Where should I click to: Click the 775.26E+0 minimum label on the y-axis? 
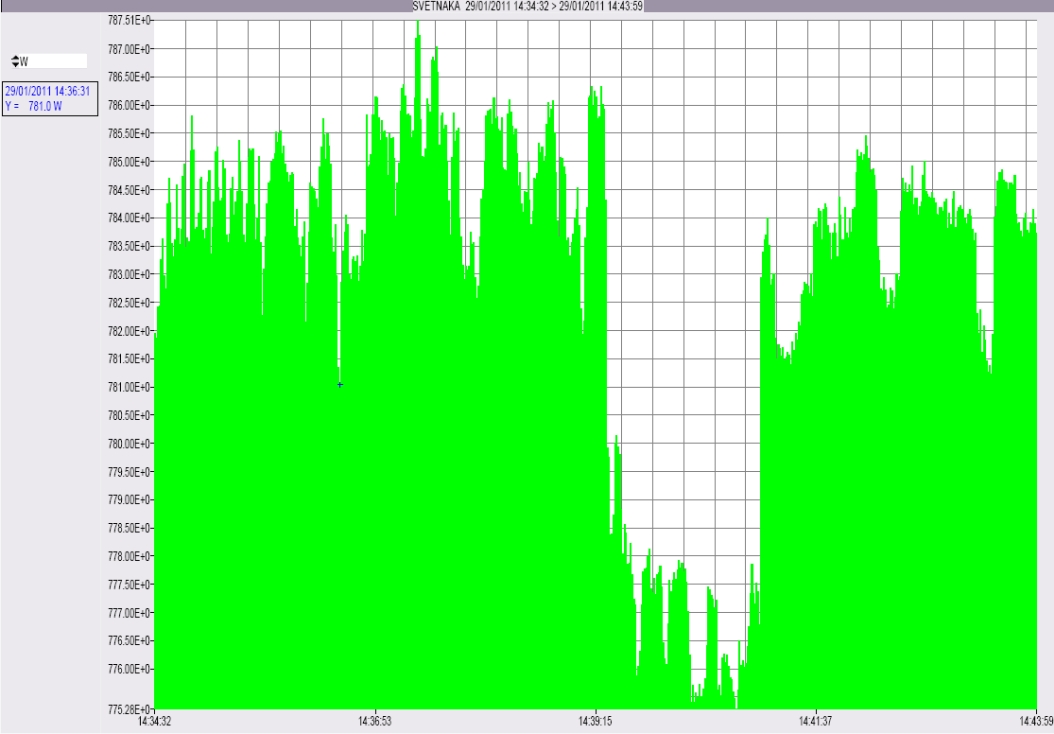(129, 708)
